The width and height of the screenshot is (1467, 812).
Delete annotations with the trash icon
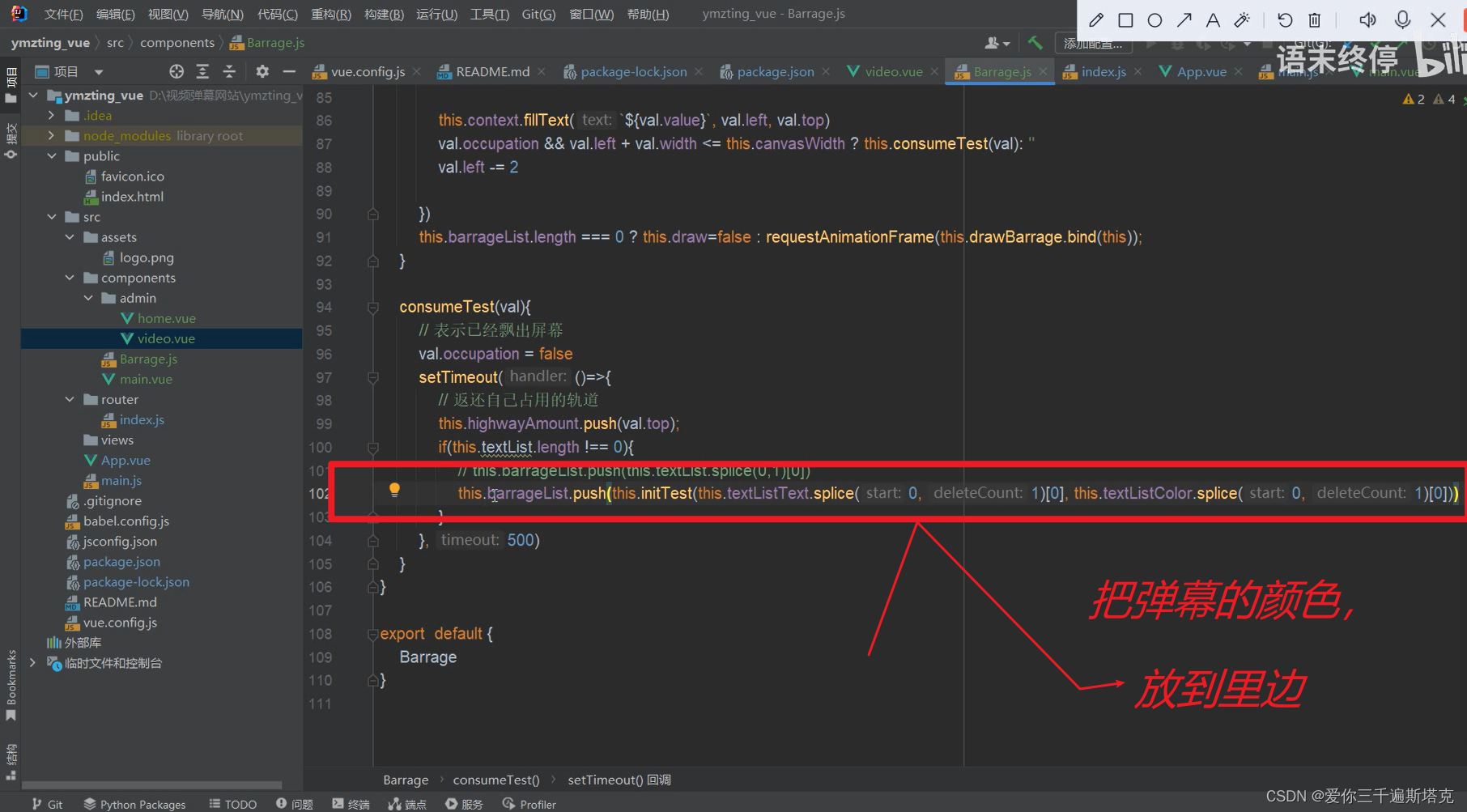(1315, 20)
